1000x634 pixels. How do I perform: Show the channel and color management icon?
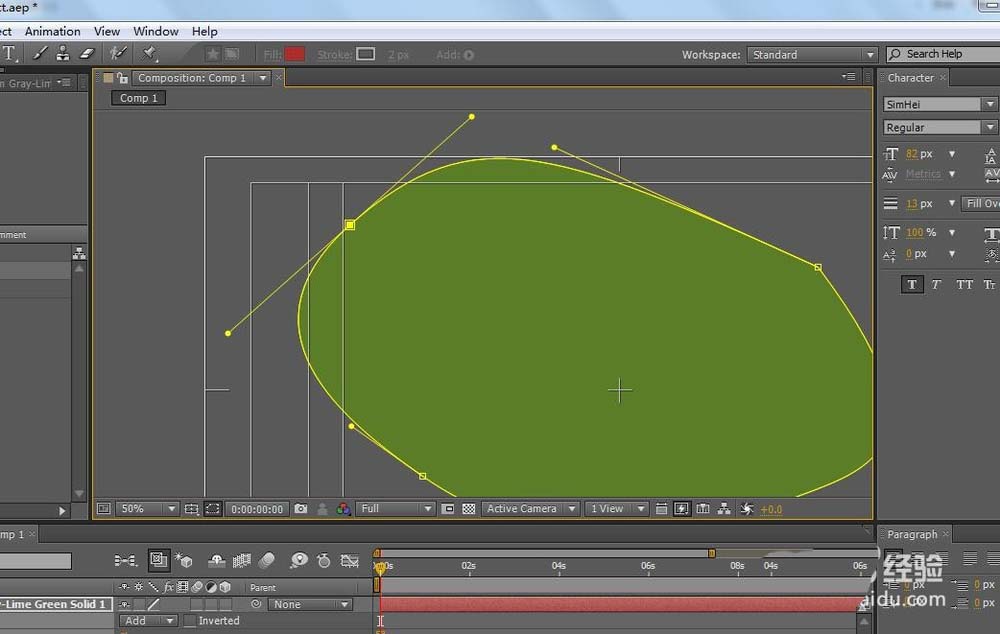(x=343, y=509)
